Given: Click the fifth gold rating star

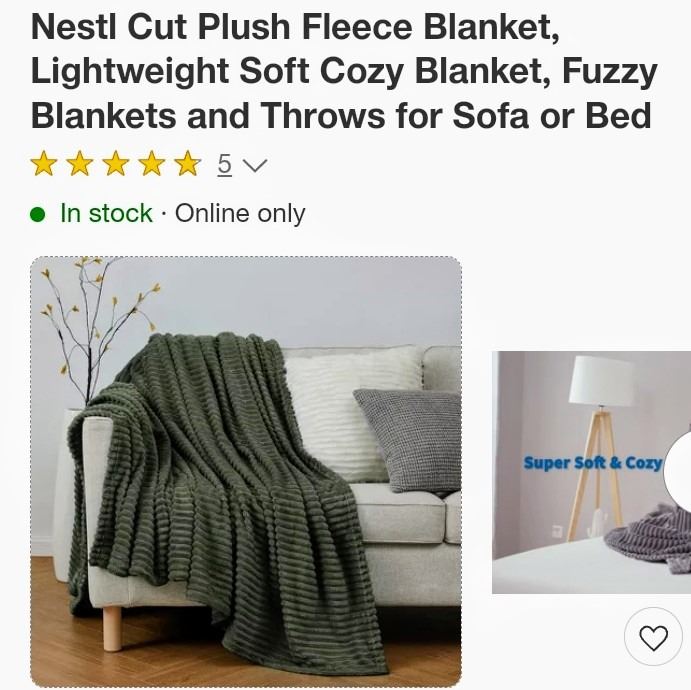Looking at the screenshot, I should tap(188, 163).
